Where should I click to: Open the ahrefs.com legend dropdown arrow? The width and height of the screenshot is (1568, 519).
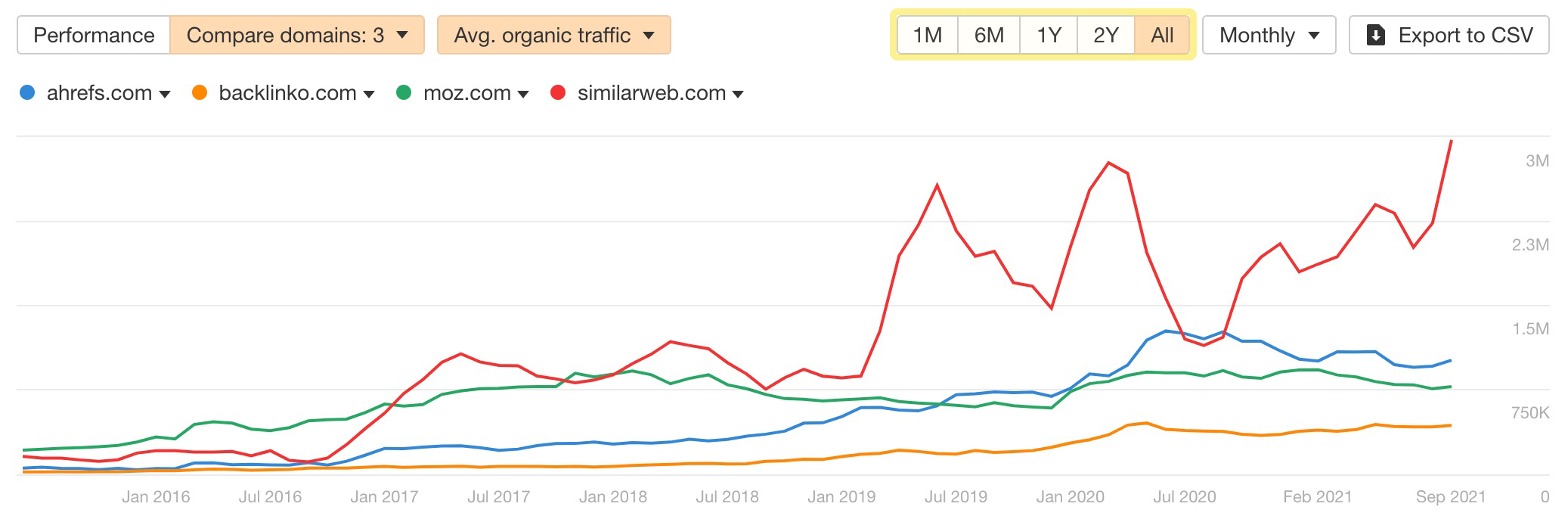(165, 94)
